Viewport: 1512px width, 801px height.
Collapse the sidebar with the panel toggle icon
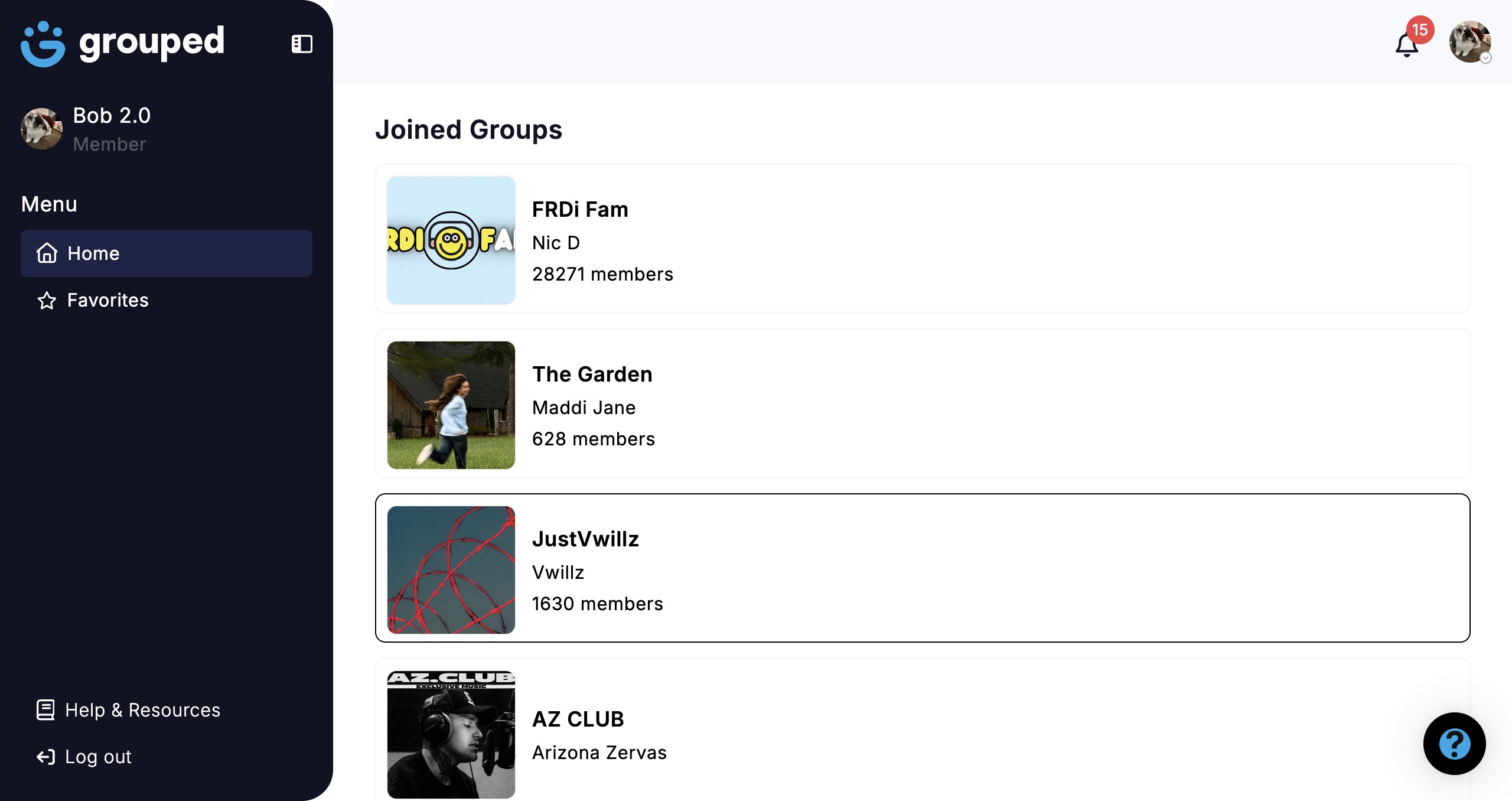tap(302, 44)
